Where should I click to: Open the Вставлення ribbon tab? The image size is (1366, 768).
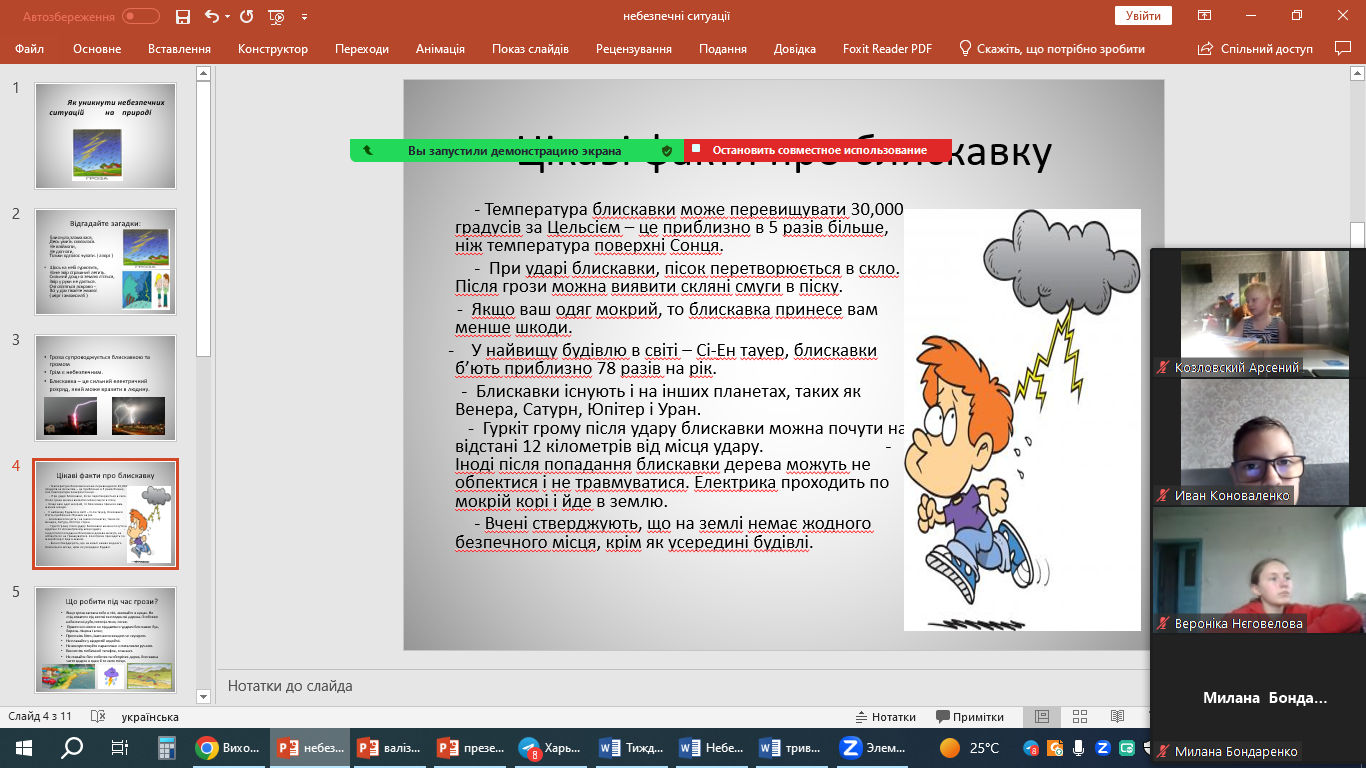pyautogui.click(x=179, y=49)
